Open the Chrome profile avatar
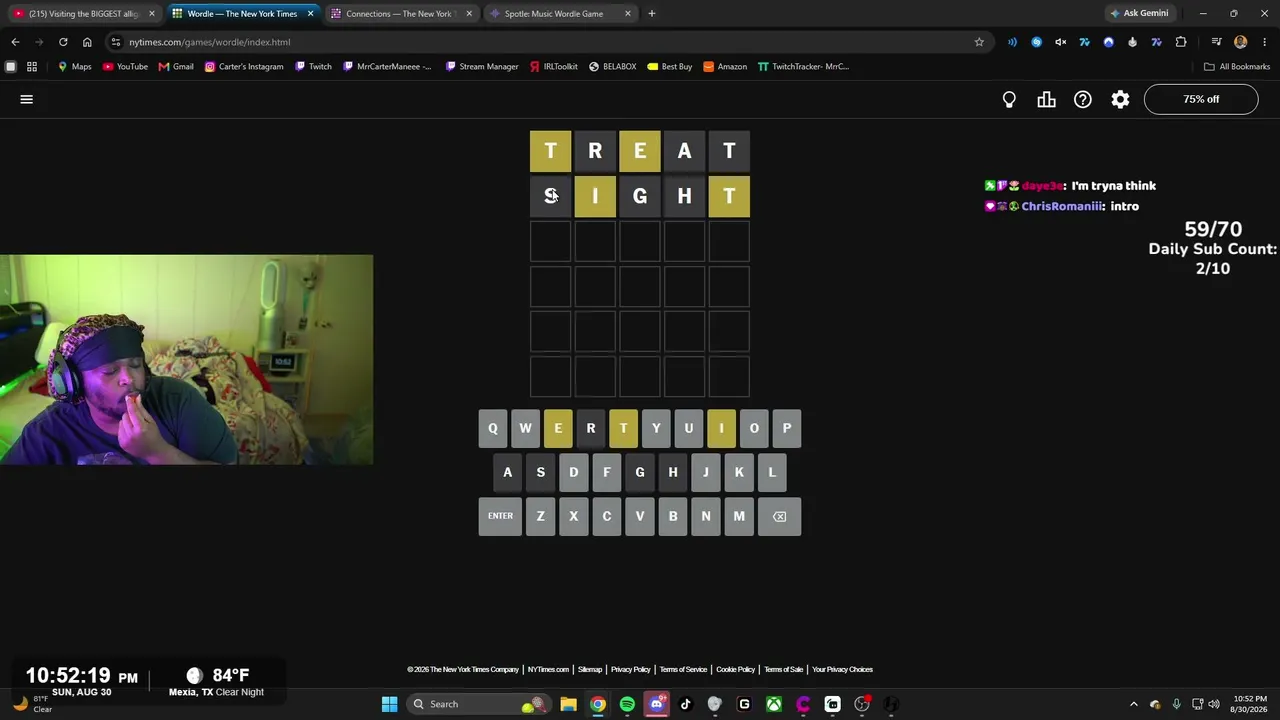 pyautogui.click(x=1241, y=42)
